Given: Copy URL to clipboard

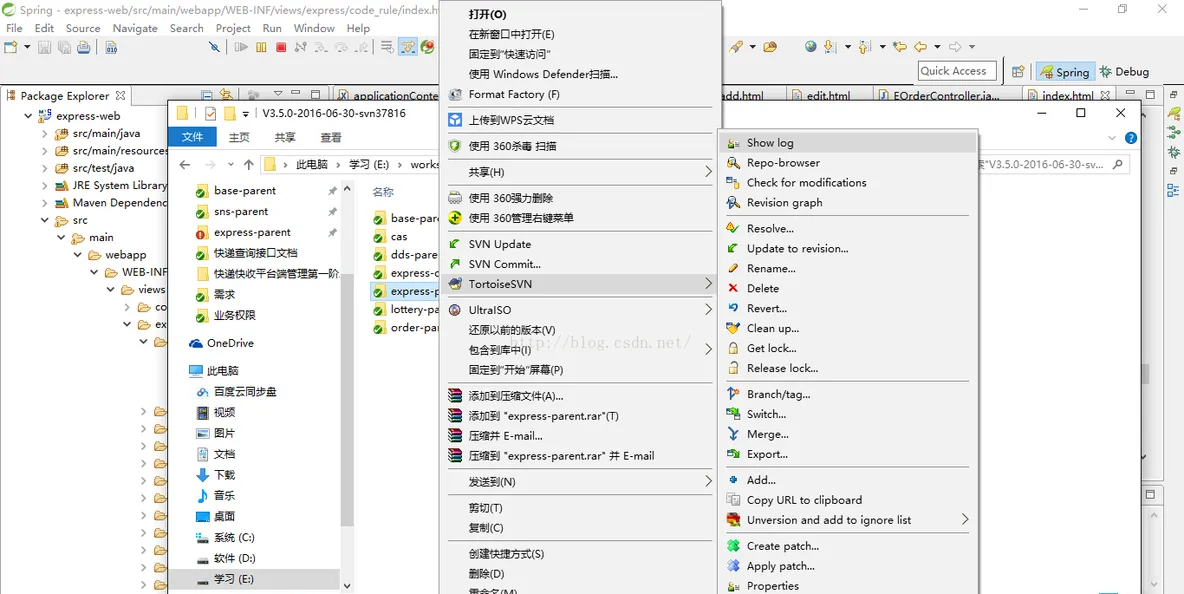Looking at the screenshot, I should pyautogui.click(x=847, y=500).
